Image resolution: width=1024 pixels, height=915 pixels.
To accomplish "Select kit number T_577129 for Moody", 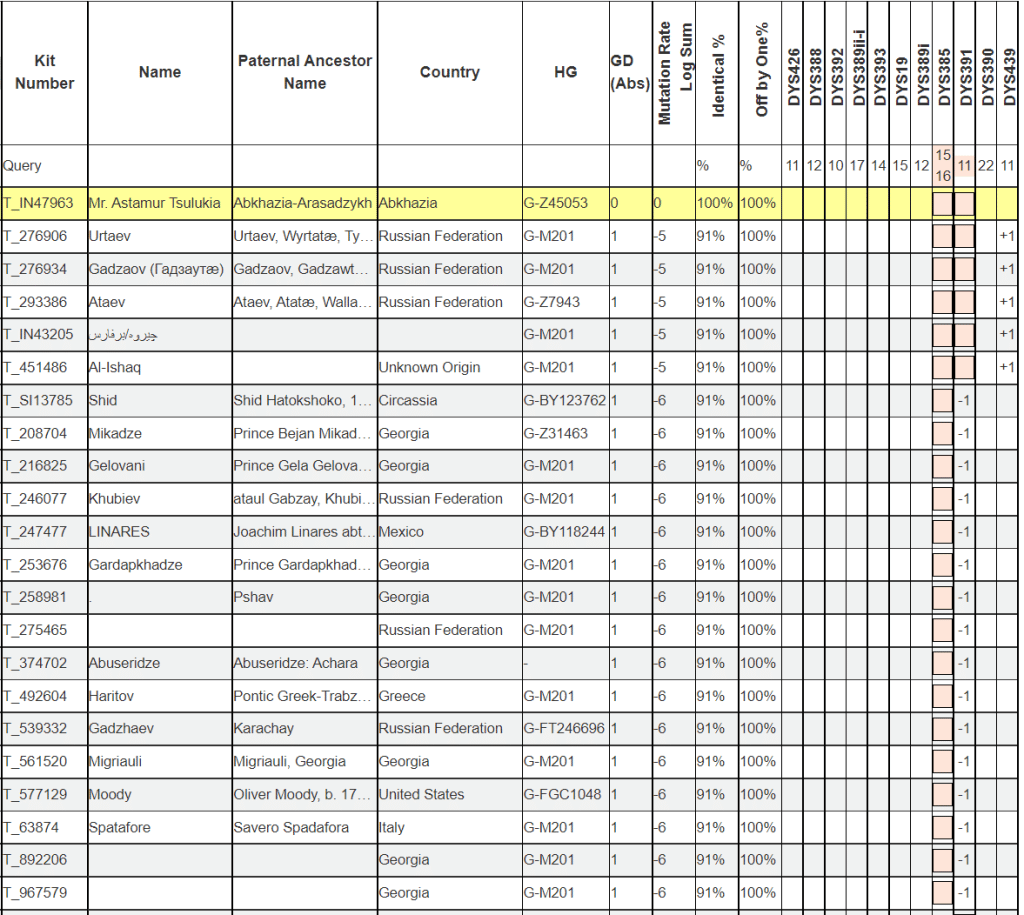I will [x=35, y=794].
